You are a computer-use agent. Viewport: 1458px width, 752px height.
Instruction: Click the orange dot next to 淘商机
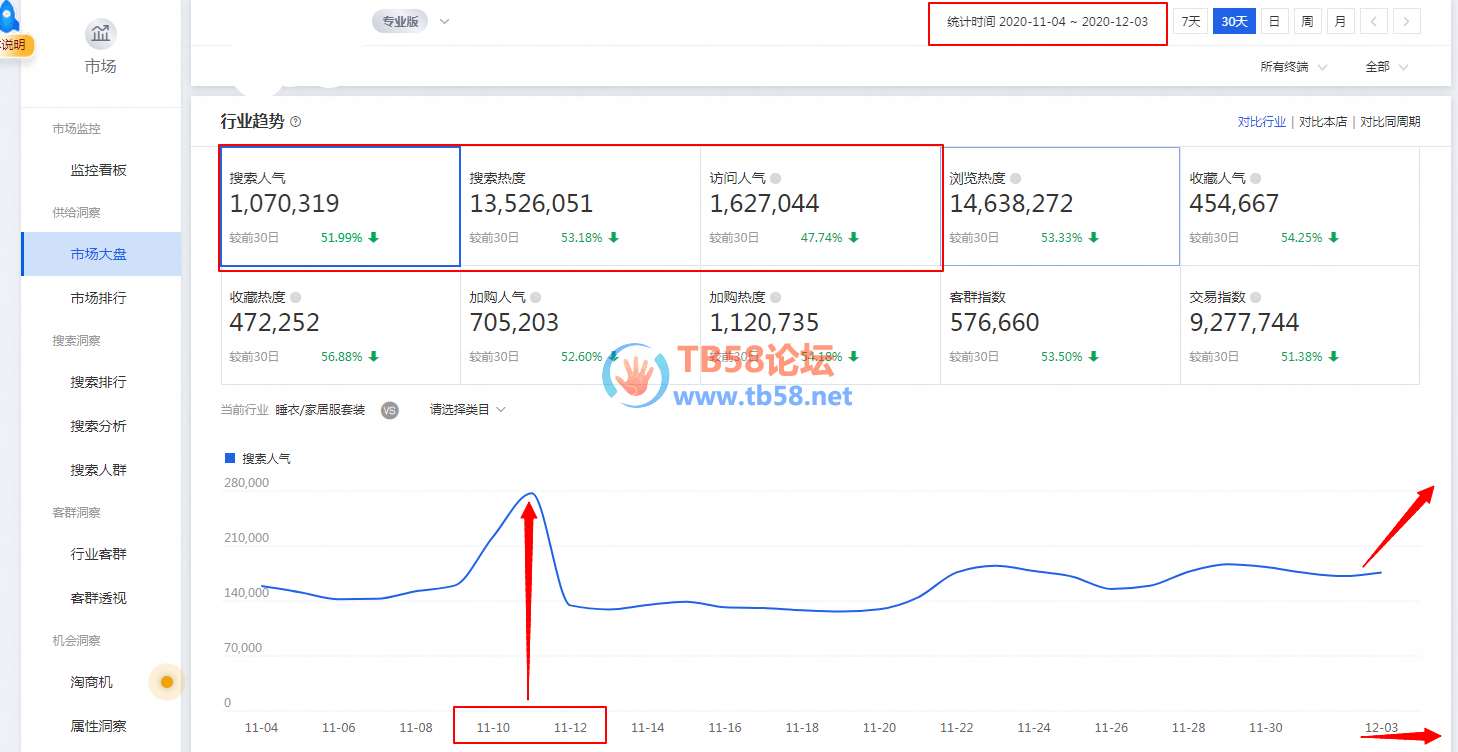[167, 682]
